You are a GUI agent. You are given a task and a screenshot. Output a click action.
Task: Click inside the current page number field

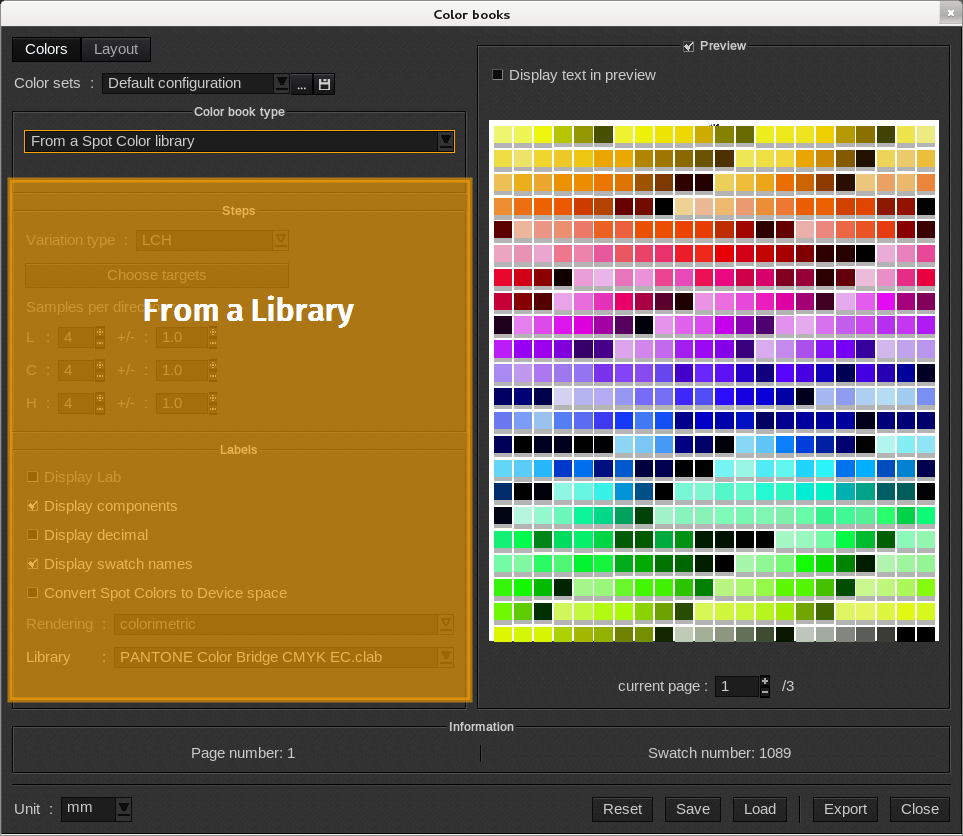point(736,686)
